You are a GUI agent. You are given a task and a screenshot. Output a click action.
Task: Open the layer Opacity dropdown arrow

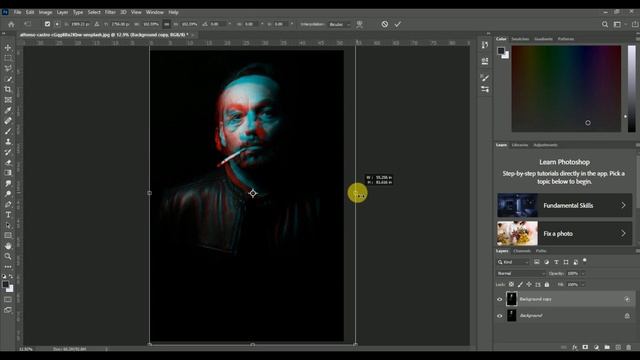pyautogui.click(x=583, y=273)
